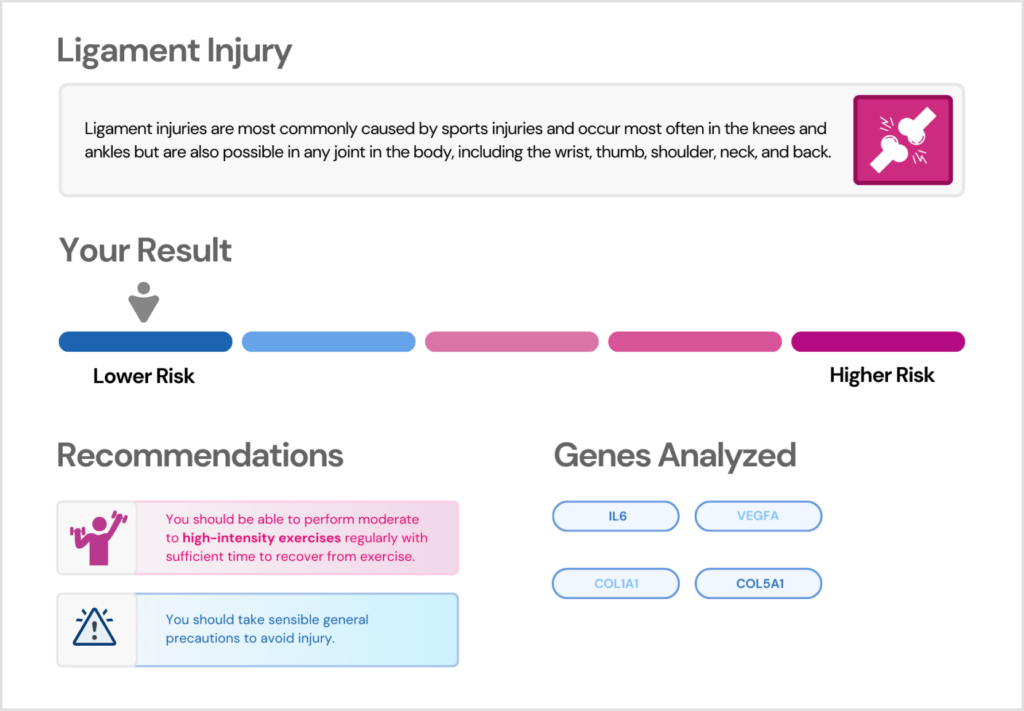
Task: Toggle the IL6 gene pill
Action: click(615, 516)
